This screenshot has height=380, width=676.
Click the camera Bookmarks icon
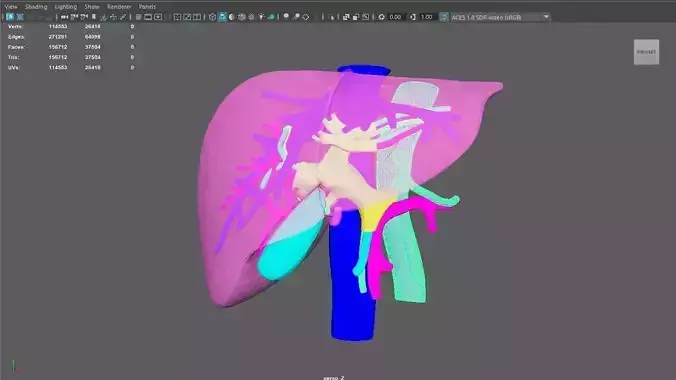click(94, 17)
